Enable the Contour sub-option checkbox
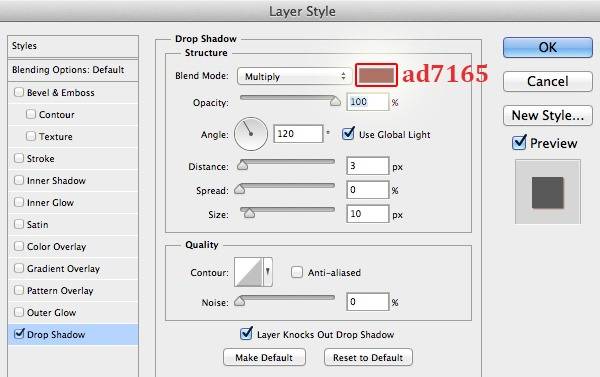600x377 pixels. pyautogui.click(x=31, y=114)
